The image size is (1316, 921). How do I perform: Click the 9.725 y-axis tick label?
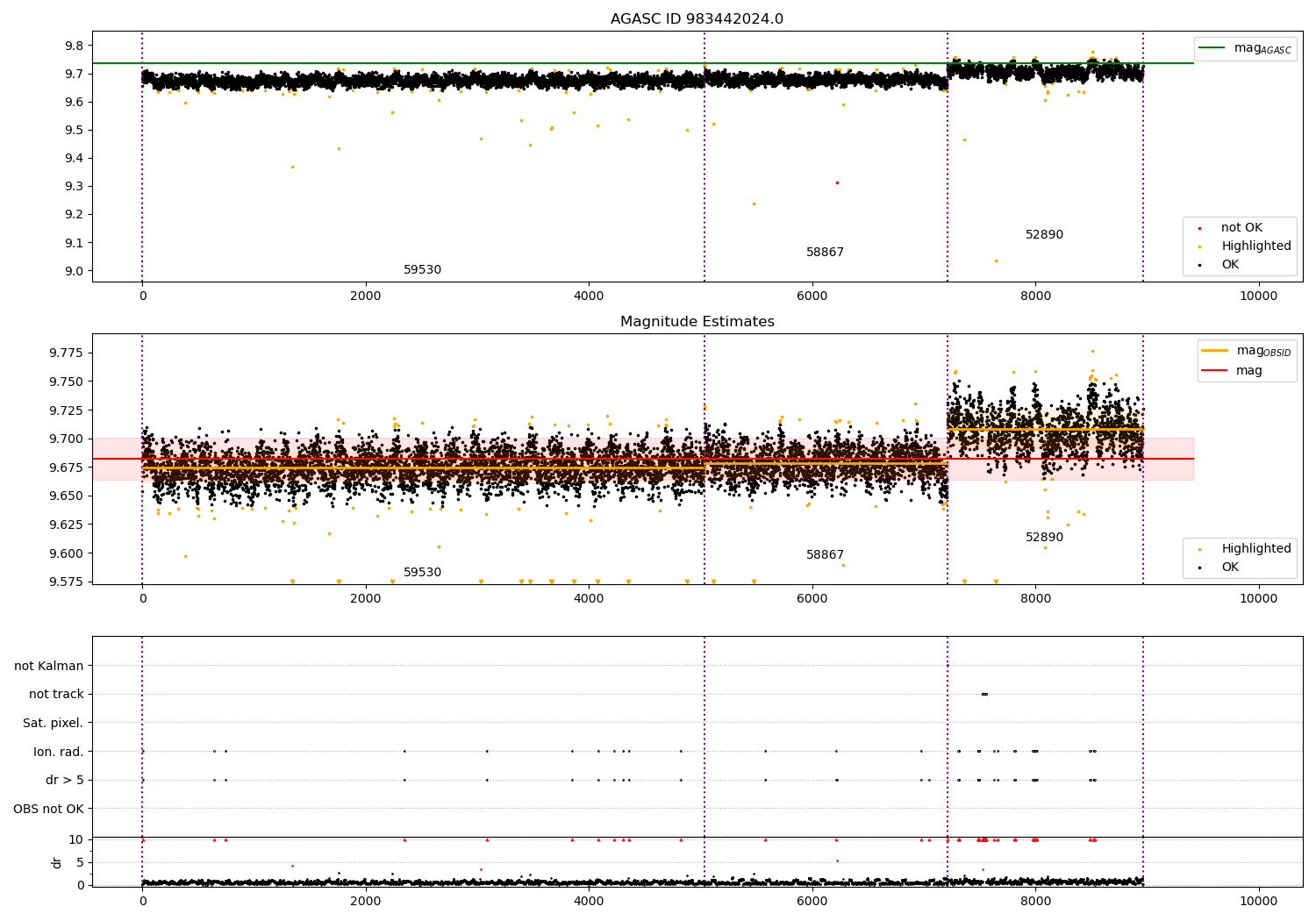68,411
